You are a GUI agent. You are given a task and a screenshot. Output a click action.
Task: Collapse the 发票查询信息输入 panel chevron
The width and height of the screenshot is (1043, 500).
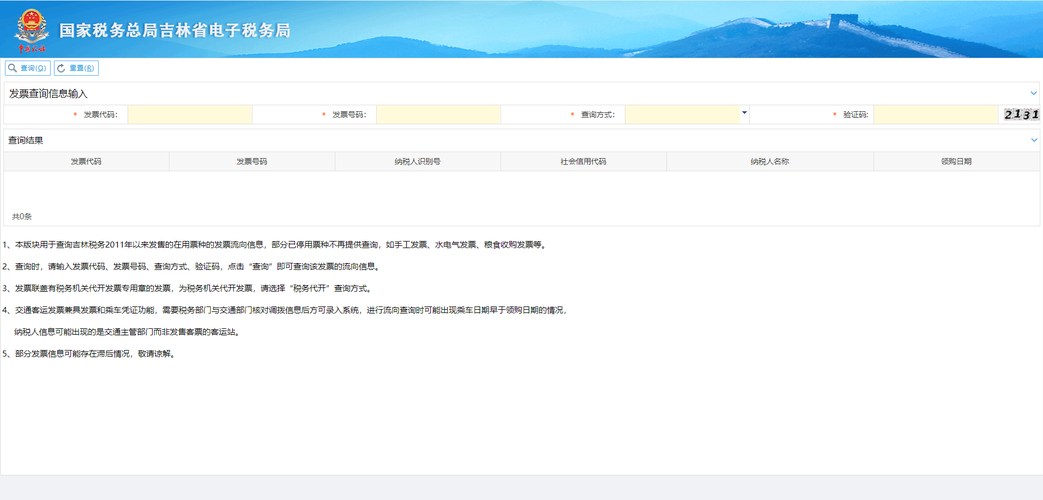[1034, 93]
